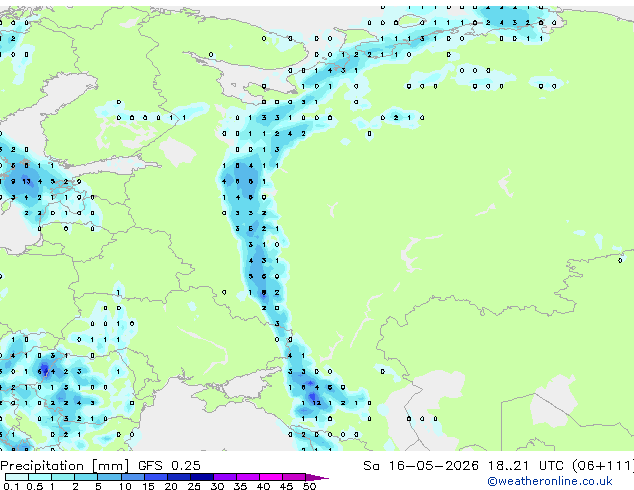The width and height of the screenshot is (634, 490).
Task: Click the '10' legend scale label
Action: pos(125,486)
